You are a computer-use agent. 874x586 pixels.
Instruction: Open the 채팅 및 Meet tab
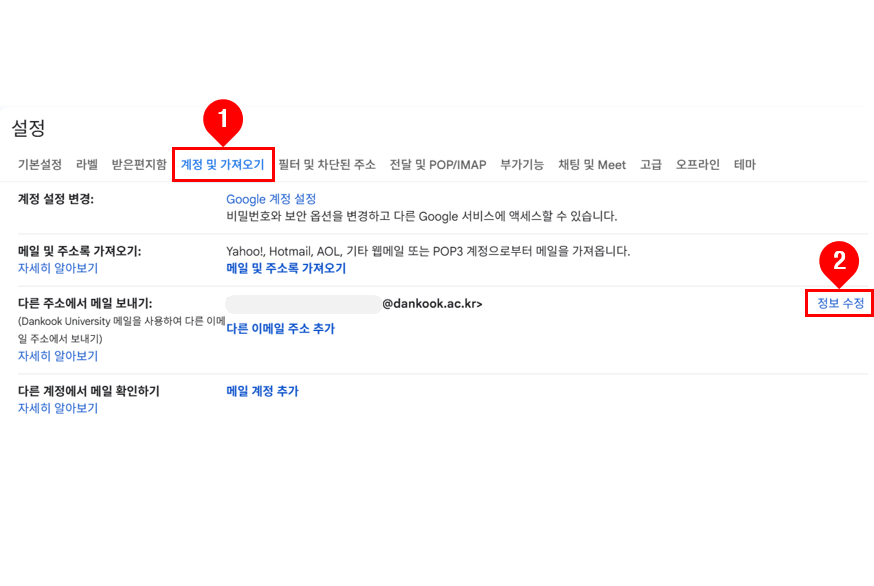pyautogui.click(x=592, y=165)
